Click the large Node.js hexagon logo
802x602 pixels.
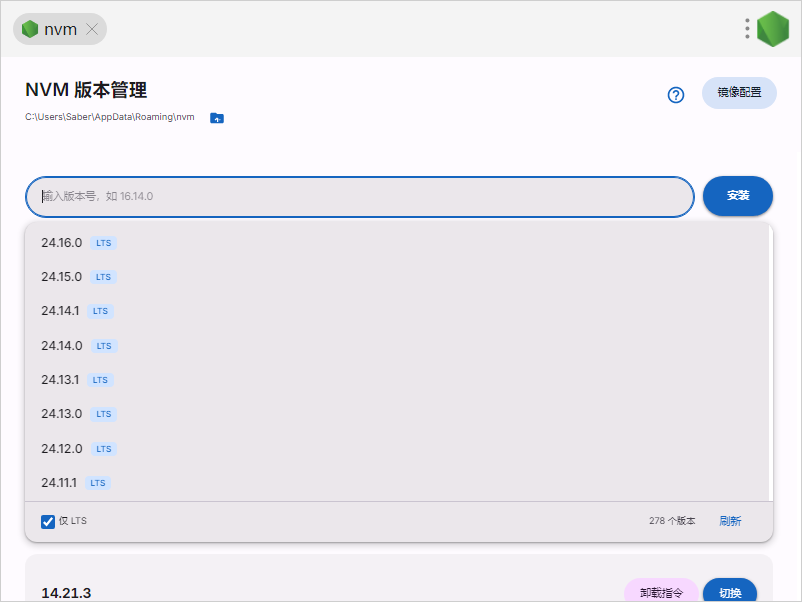pyautogui.click(x=773, y=29)
